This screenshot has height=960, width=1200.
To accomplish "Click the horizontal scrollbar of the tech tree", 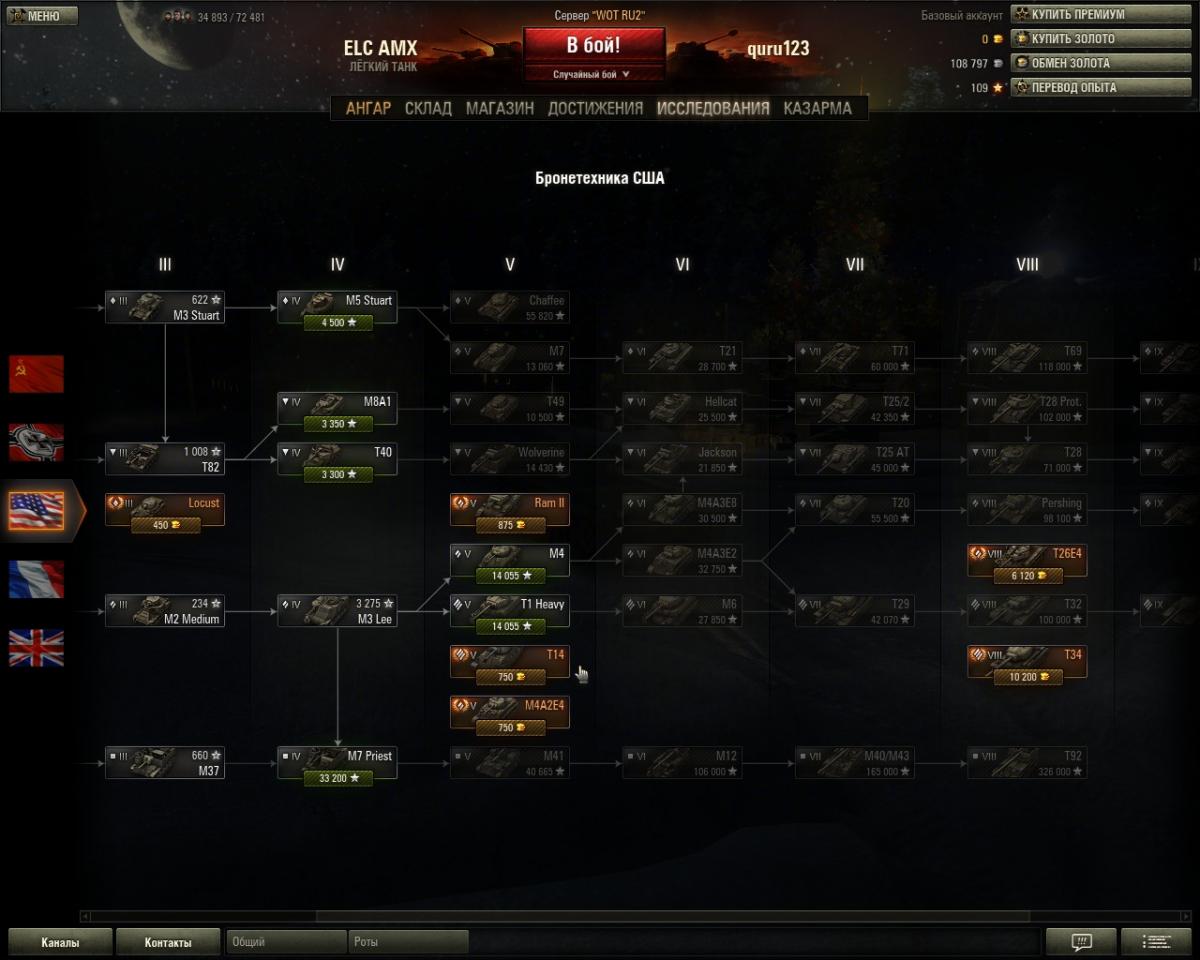I will pyautogui.click(x=673, y=916).
